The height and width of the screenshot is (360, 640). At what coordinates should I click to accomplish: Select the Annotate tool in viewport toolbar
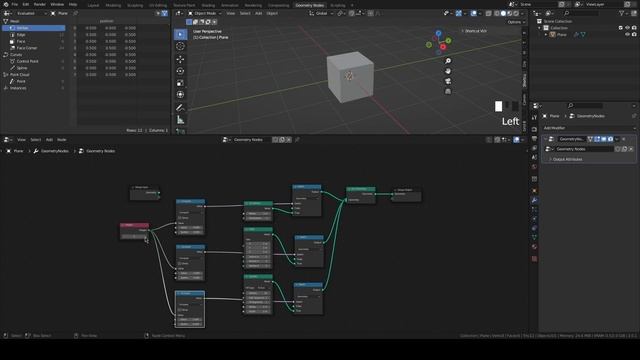point(180,108)
